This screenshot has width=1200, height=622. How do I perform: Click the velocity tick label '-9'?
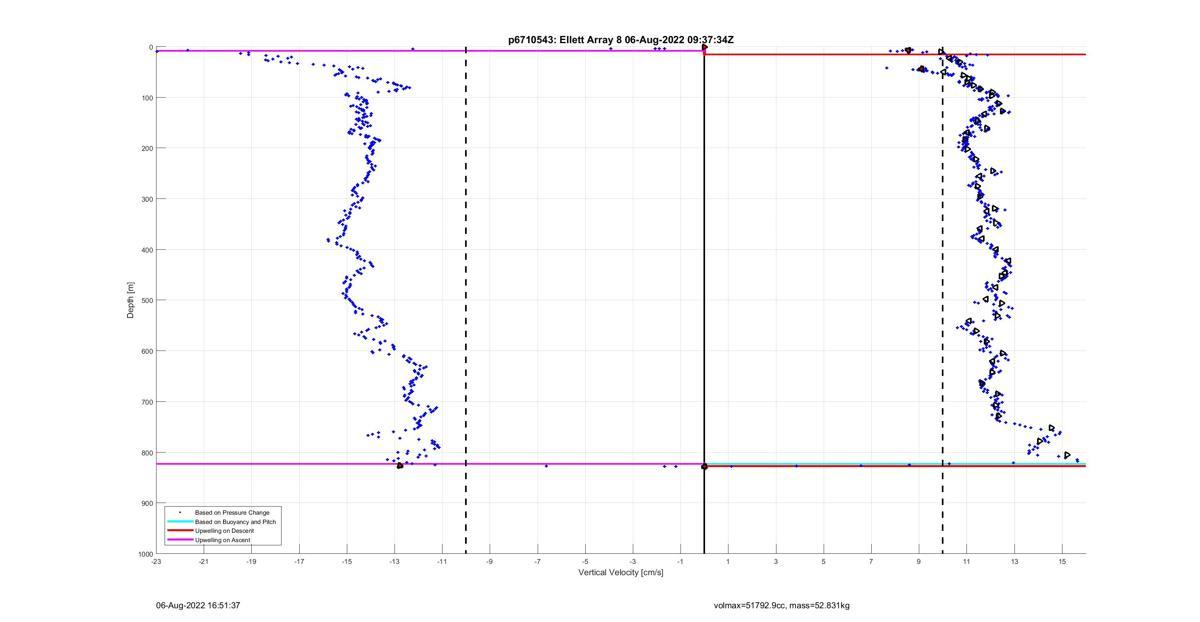490,562
